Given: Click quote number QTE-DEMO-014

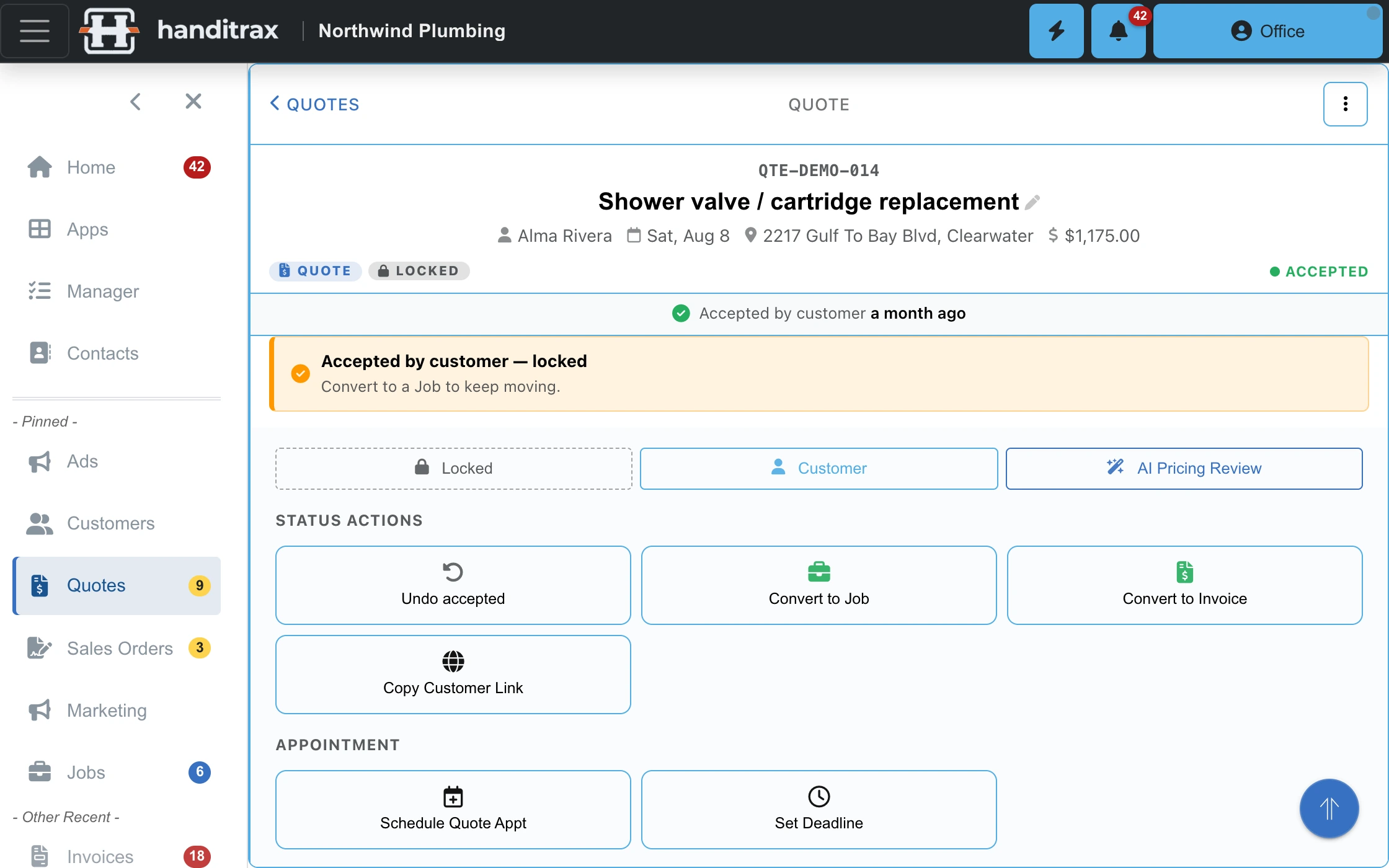Looking at the screenshot, I should pos(819,170).
